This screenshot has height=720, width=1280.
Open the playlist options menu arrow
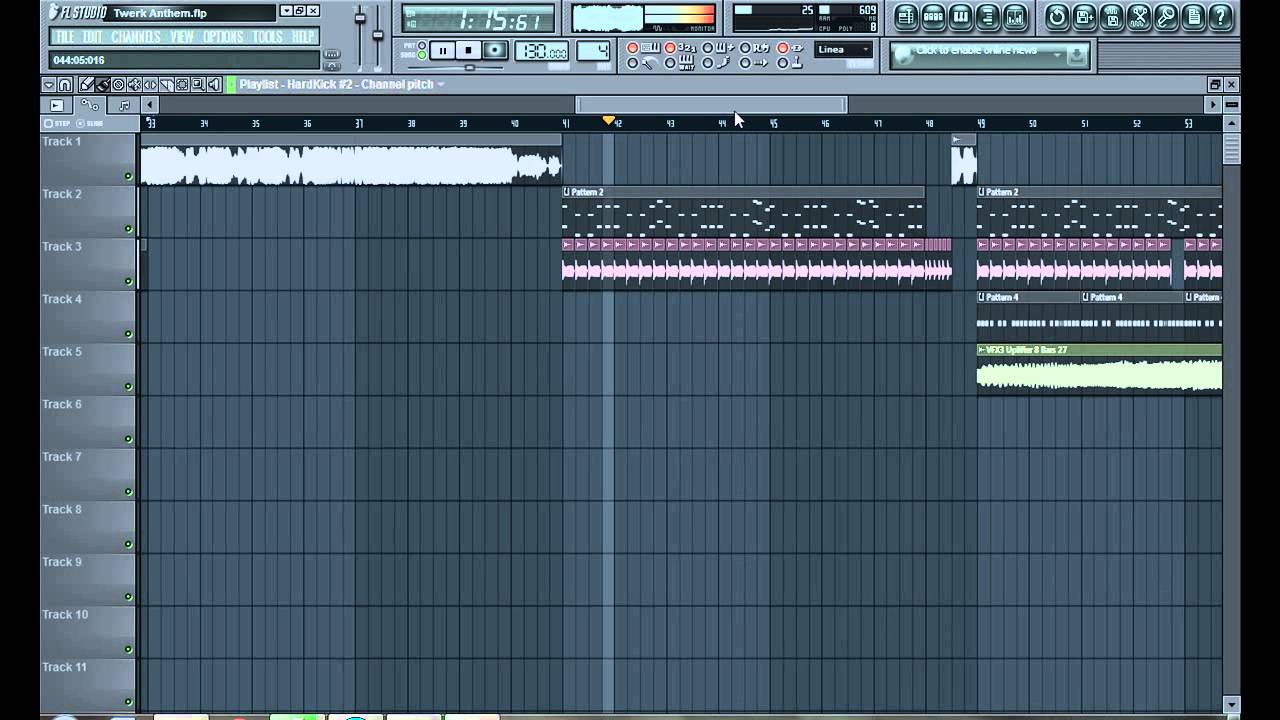pyautogui.click(x=49, y=85)
